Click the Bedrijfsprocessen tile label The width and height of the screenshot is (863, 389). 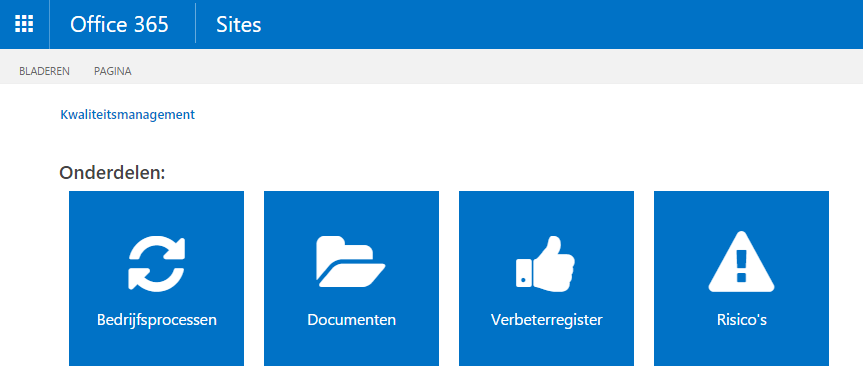click(157, 320)
